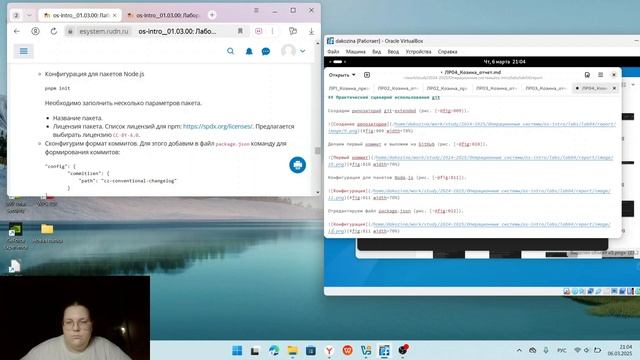Click the 'Конфигурация для пакетов Node.js' heading
The image size is (640, 360).
[x=94, y=74]
